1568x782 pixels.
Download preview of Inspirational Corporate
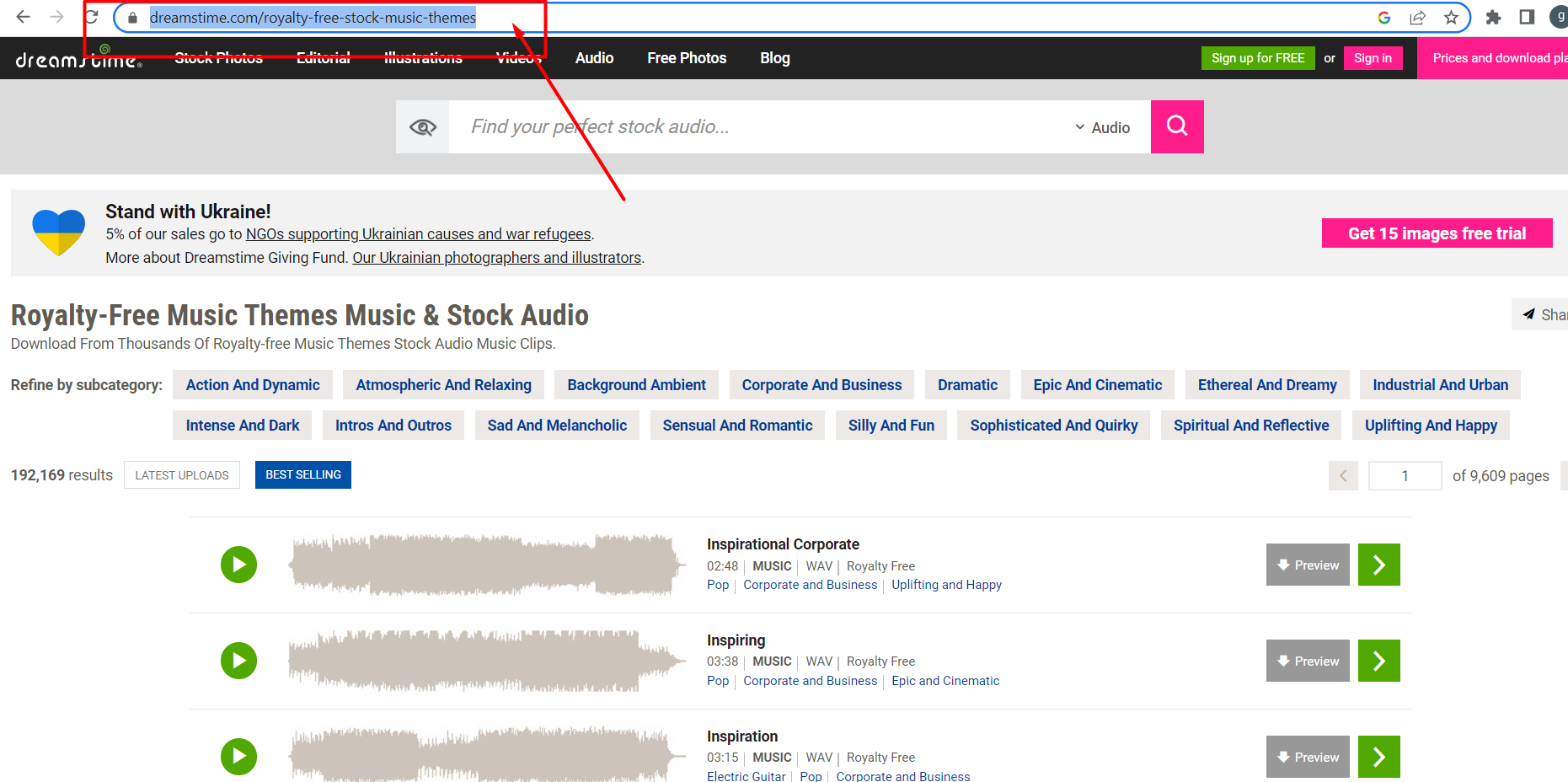(x=1308, y=565)
